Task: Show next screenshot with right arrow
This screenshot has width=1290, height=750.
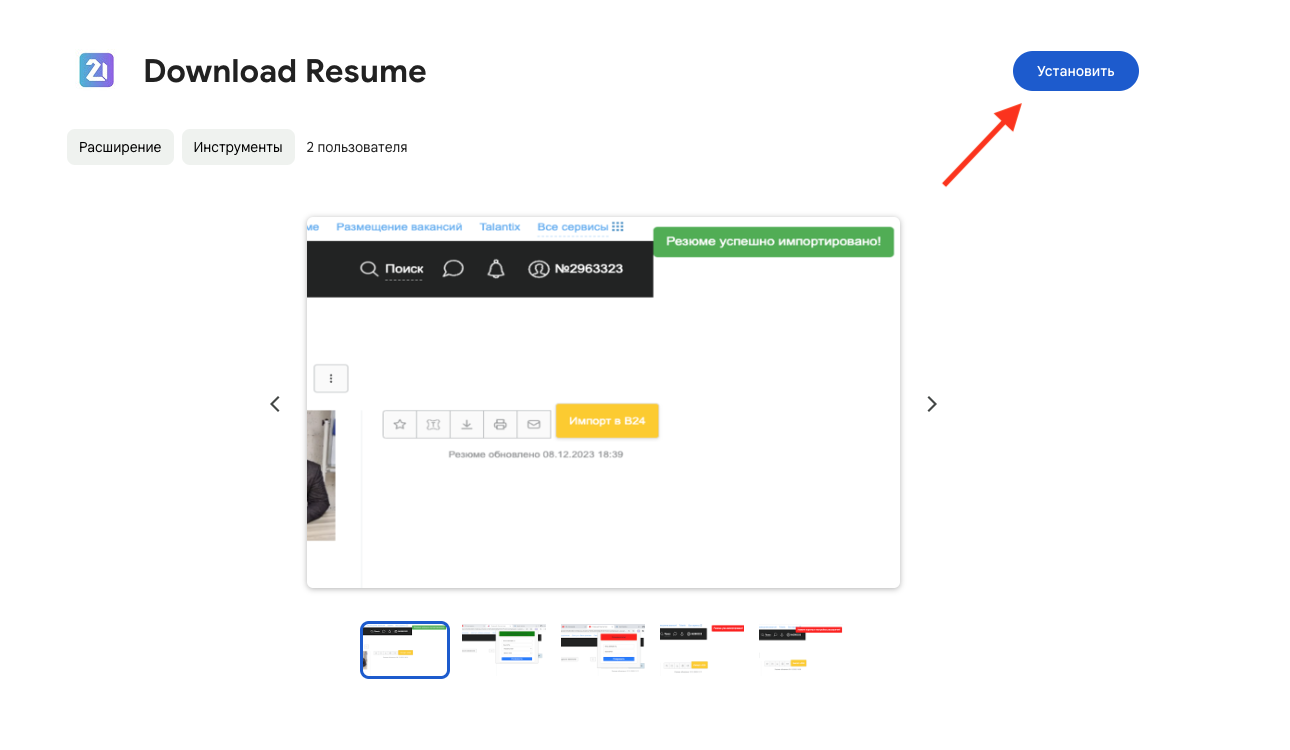Action: click(932, 404)
